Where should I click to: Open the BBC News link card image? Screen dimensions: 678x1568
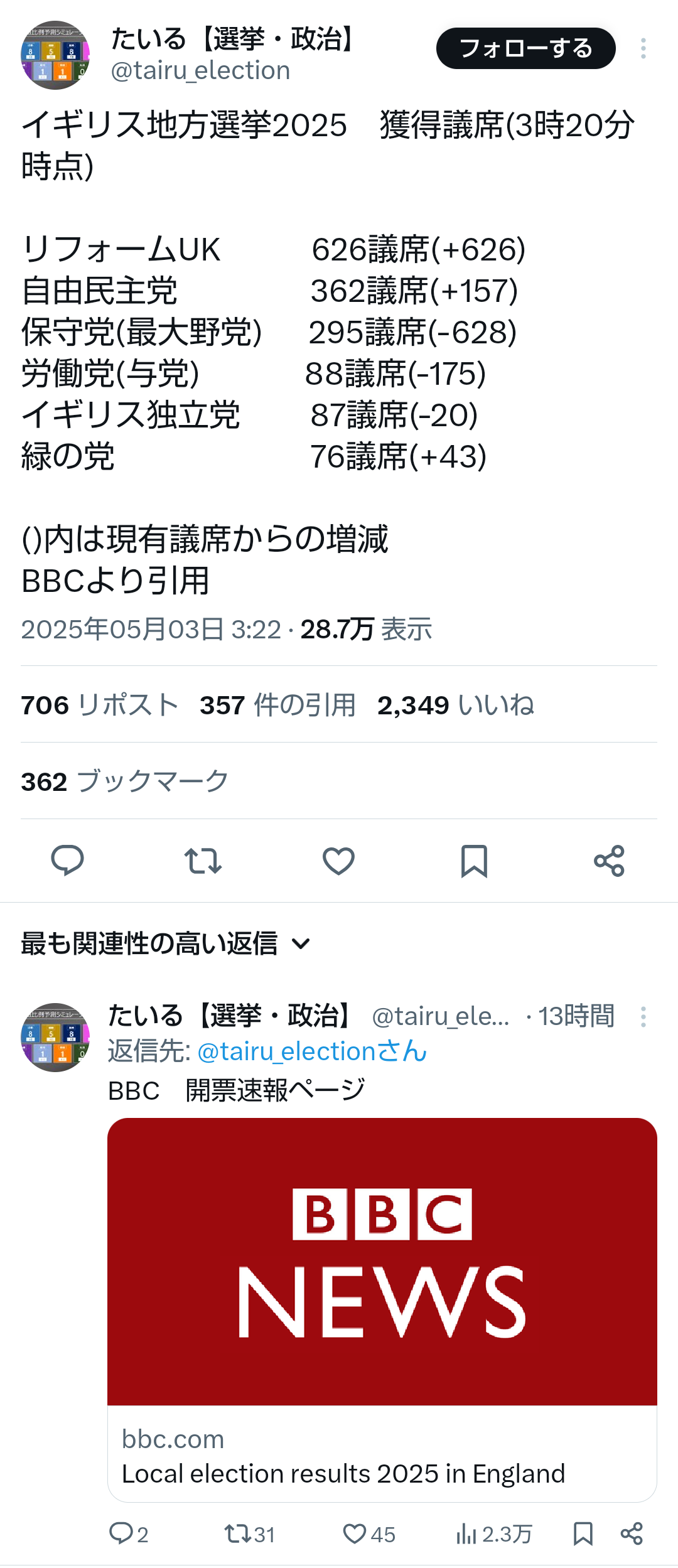[382, 1262]
